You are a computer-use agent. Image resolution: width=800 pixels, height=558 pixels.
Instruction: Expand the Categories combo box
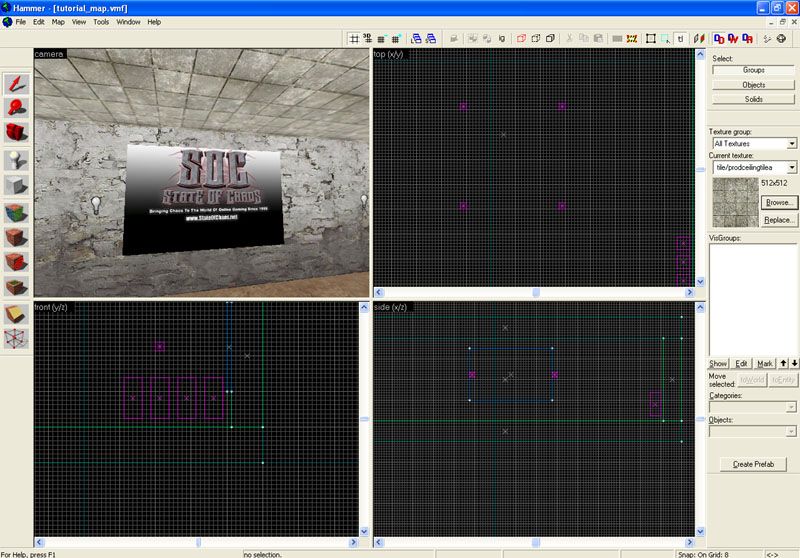click(792, 407)
